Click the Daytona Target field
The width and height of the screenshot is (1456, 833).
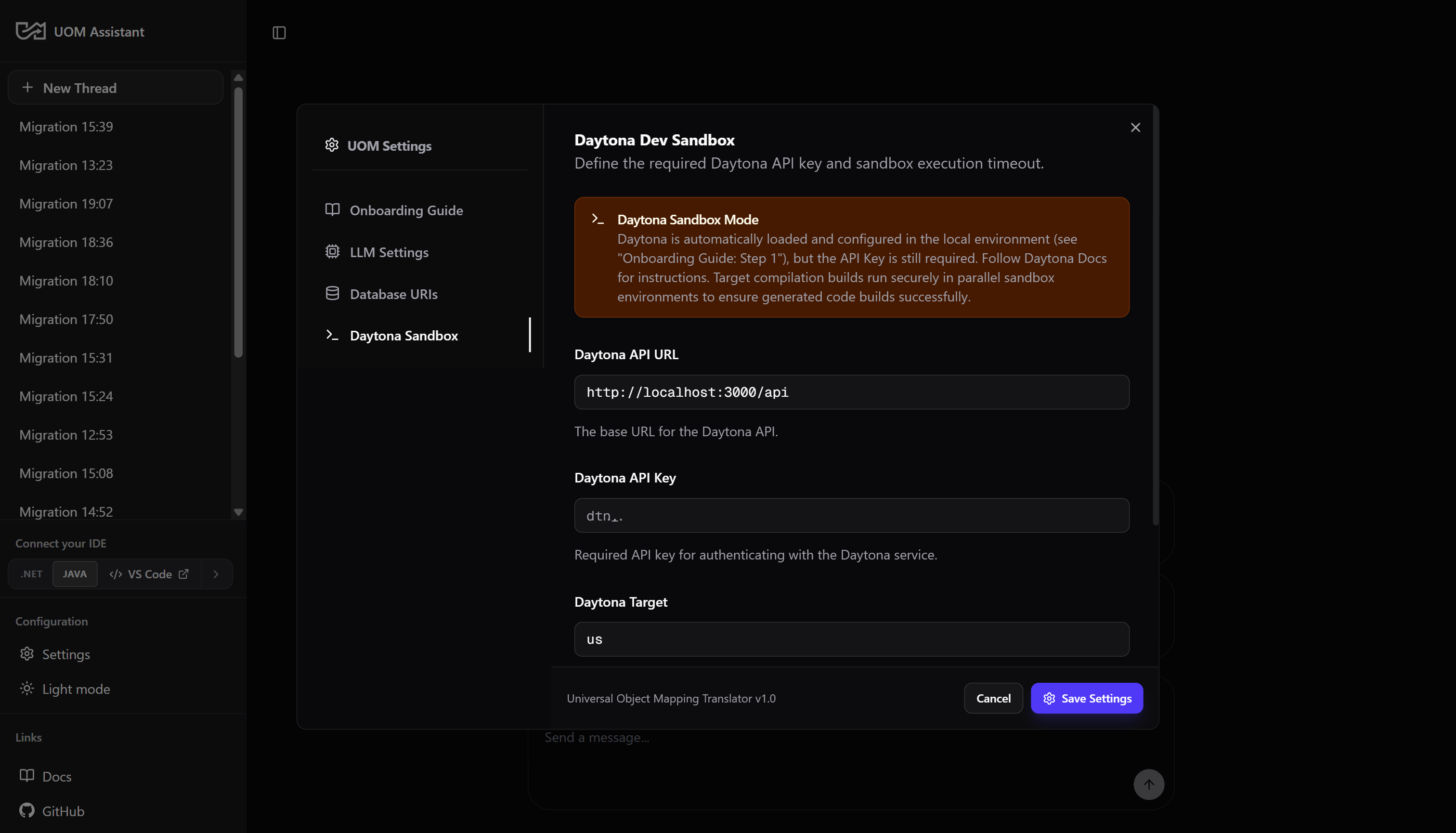tap(852, 639)
